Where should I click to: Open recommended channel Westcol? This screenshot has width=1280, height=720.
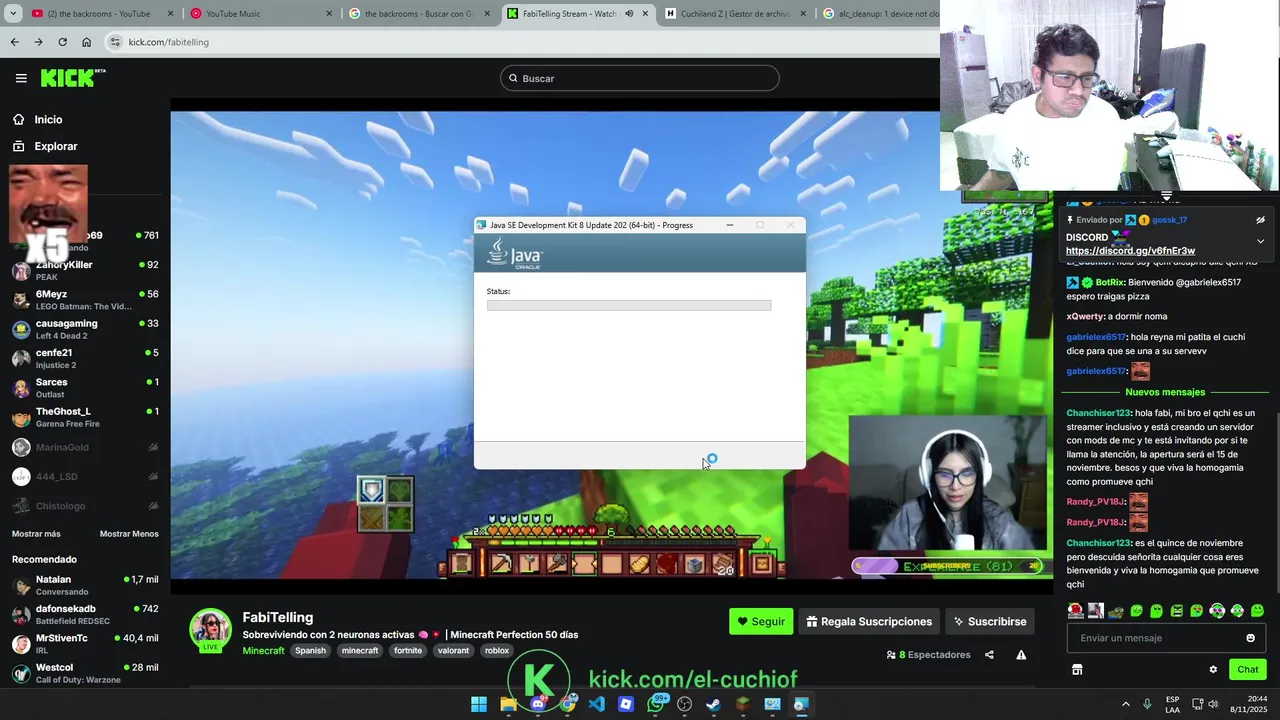click(x=85, y=673)
